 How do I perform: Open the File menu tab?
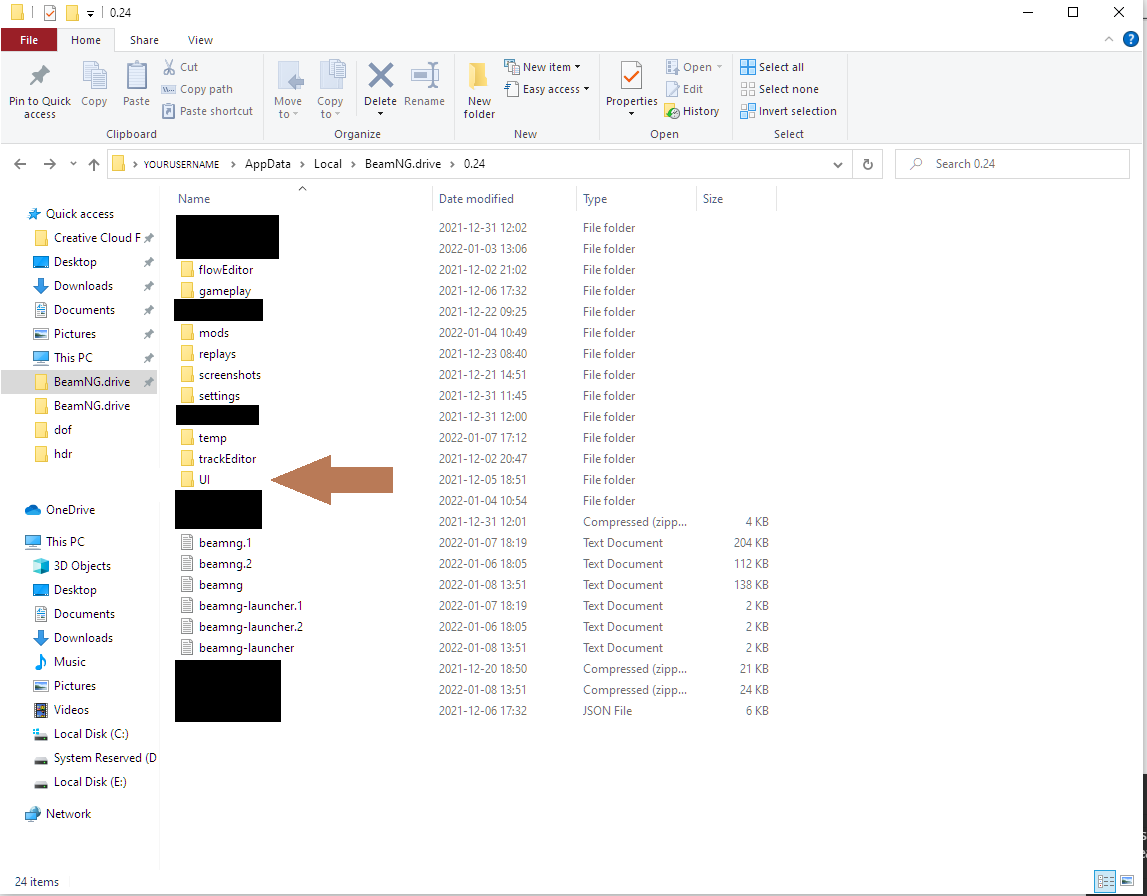tap(29, 40)
